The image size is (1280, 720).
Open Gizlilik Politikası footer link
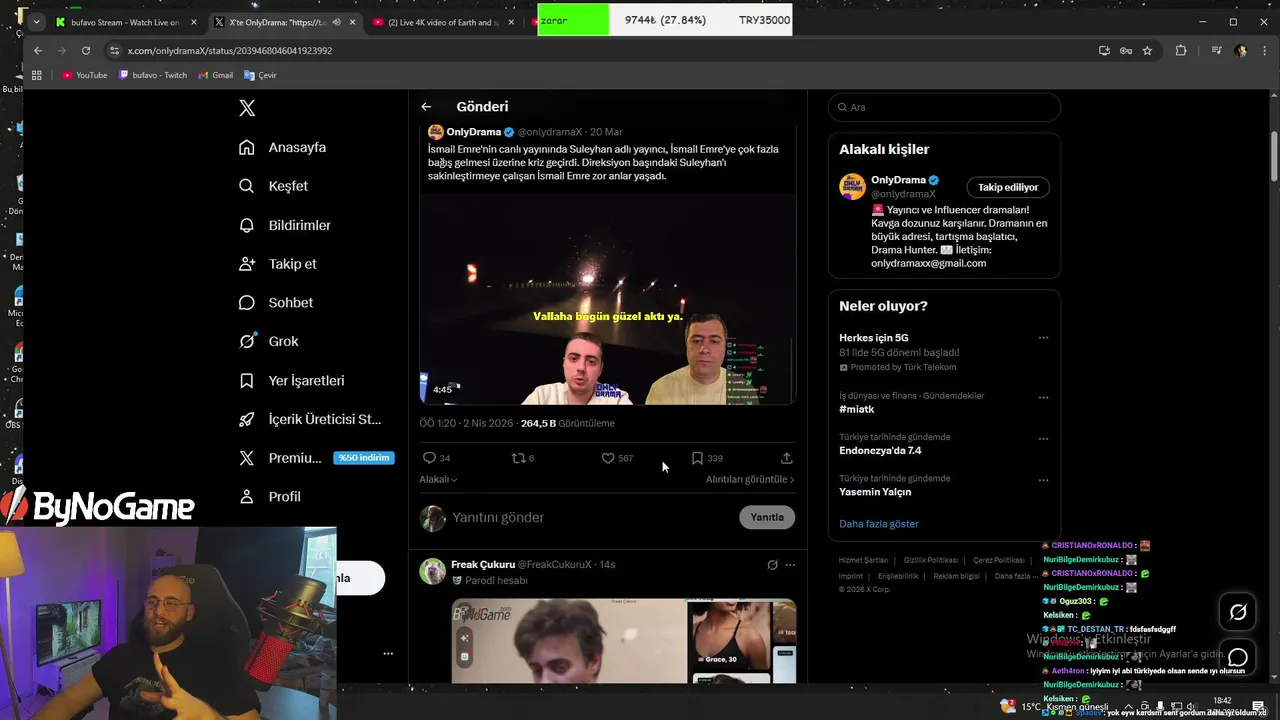[931, 560]
